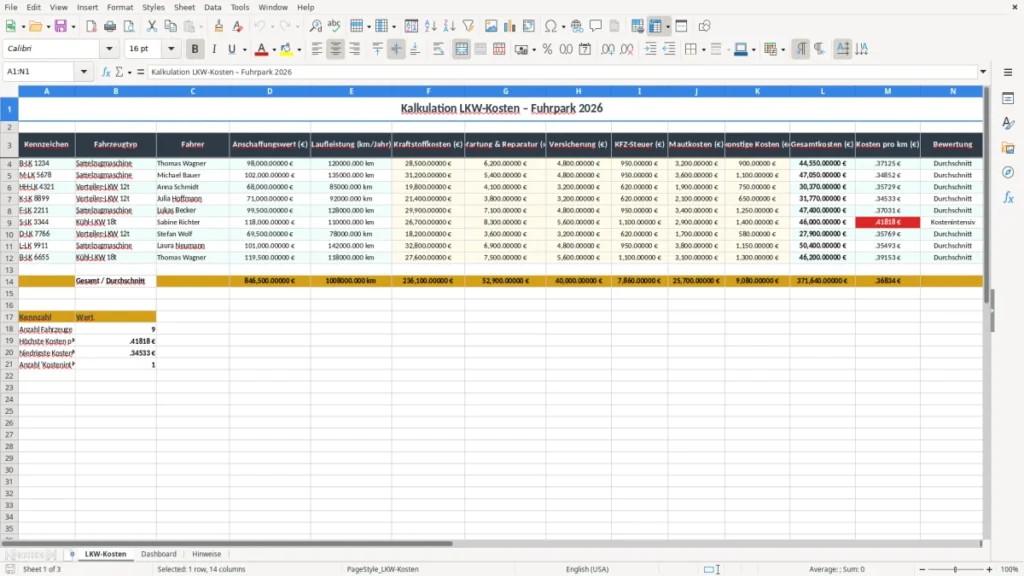Expand the formula bar arrow
1024x576 pixels.
click(983, 72)
